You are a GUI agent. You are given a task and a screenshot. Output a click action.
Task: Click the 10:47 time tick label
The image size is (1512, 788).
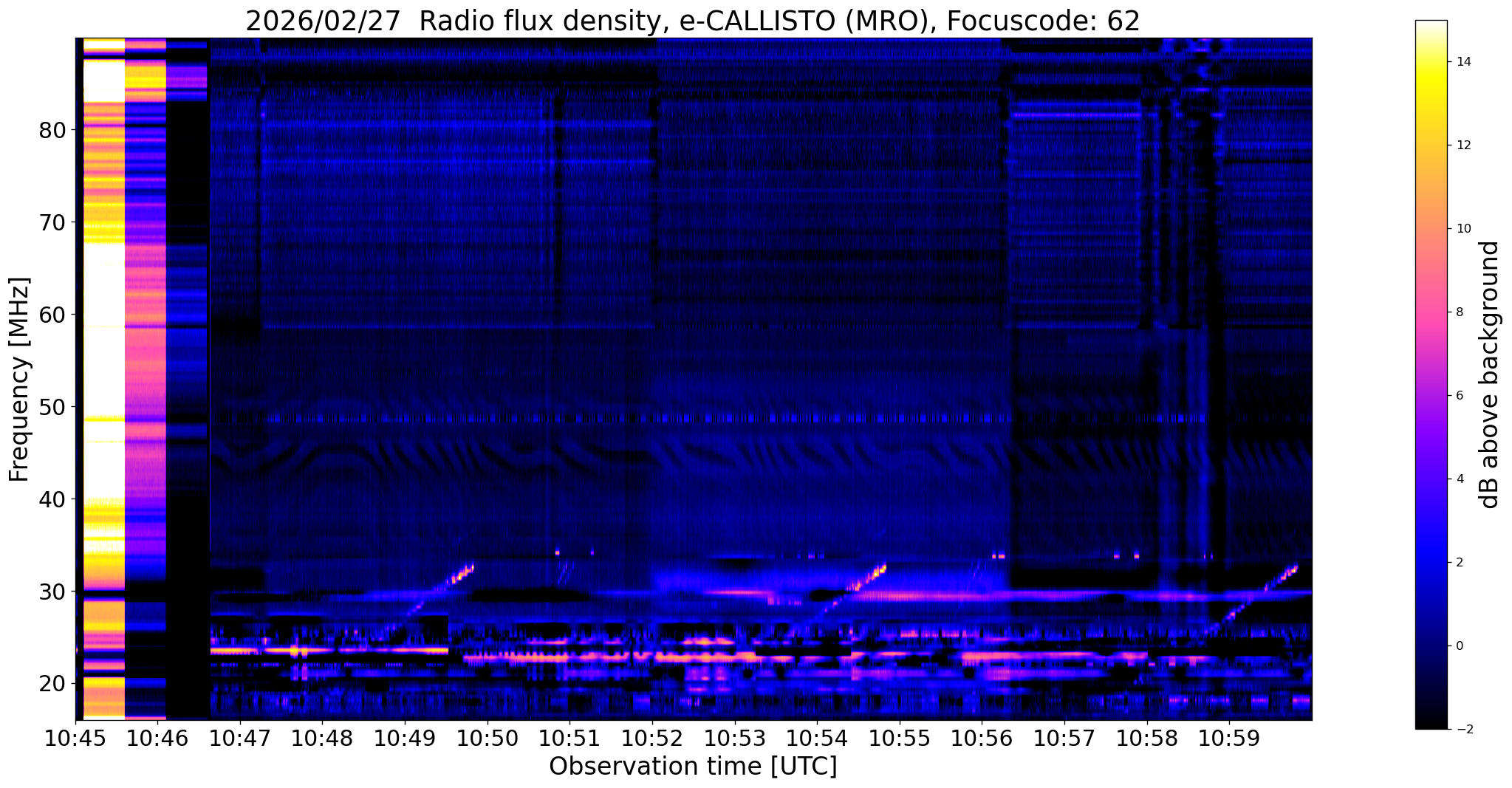(239, 739)
